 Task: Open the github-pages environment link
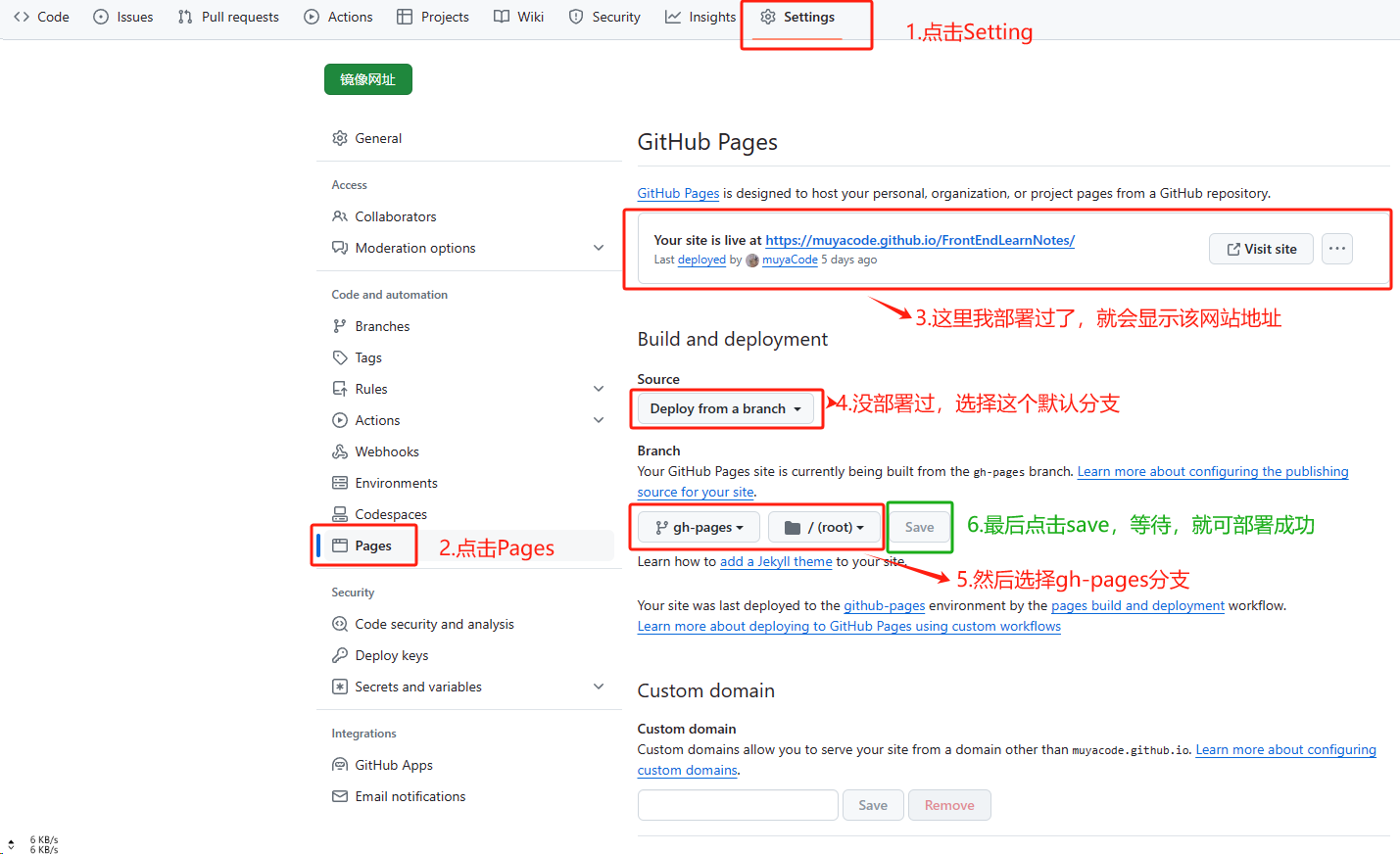pos(884,605)
